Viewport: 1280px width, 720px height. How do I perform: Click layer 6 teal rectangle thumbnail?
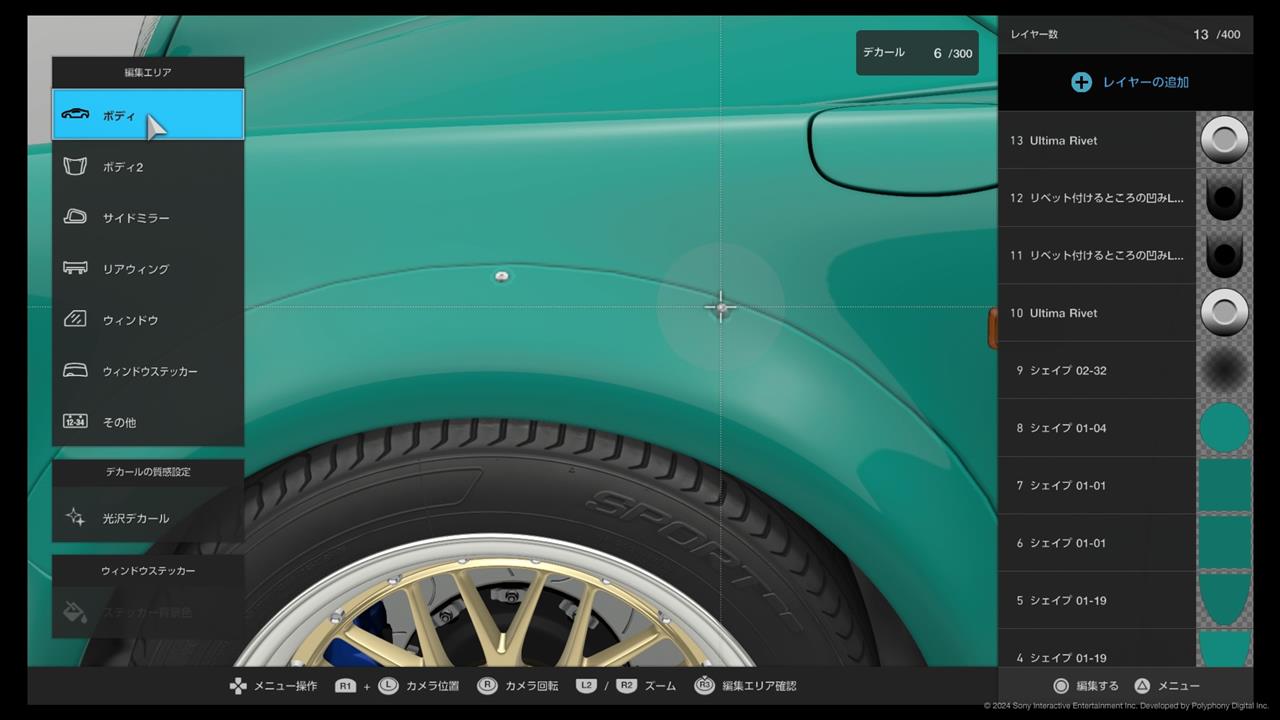click(x=1224, y=543)
